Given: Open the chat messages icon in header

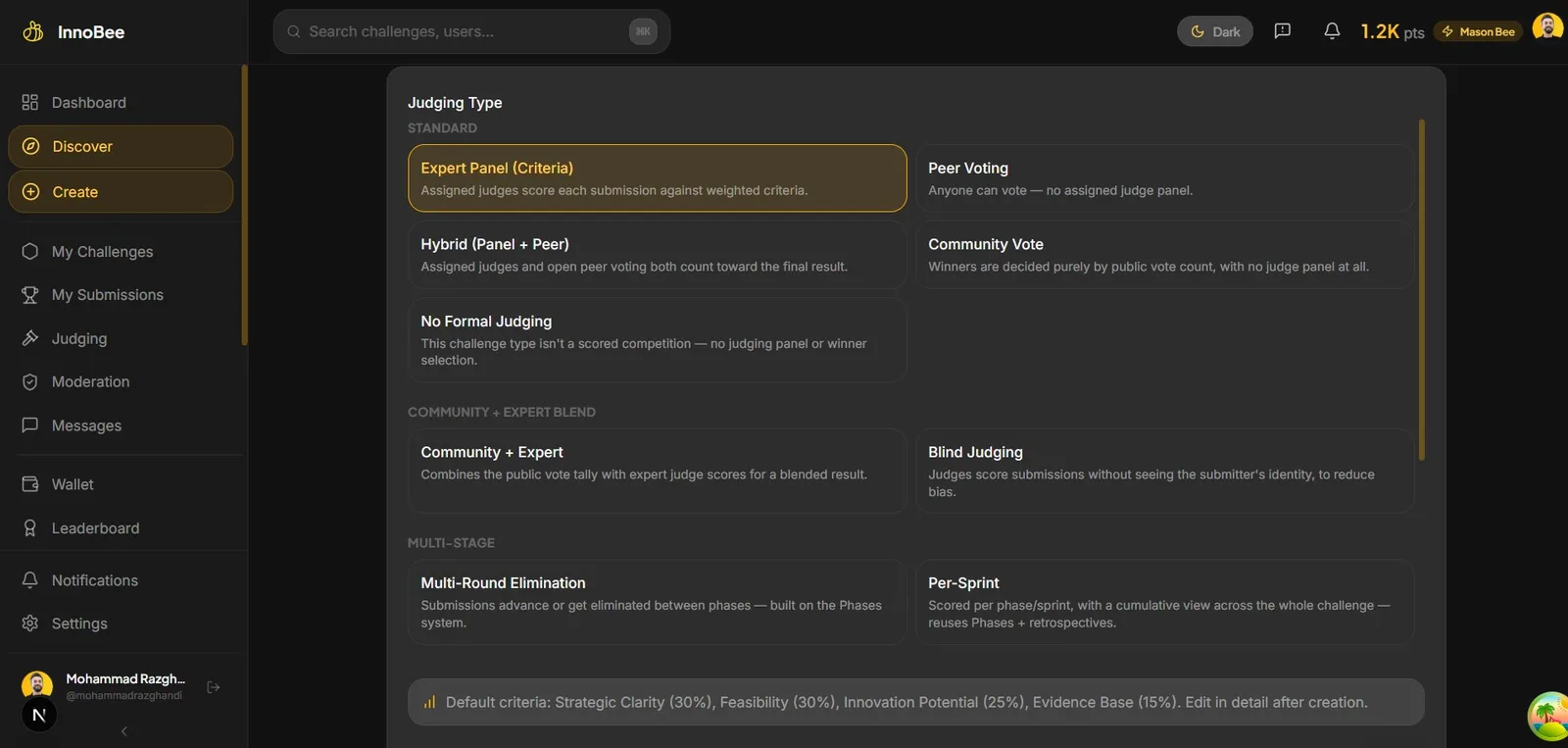Looking at the screenshot, I should tap(1282, 31).
